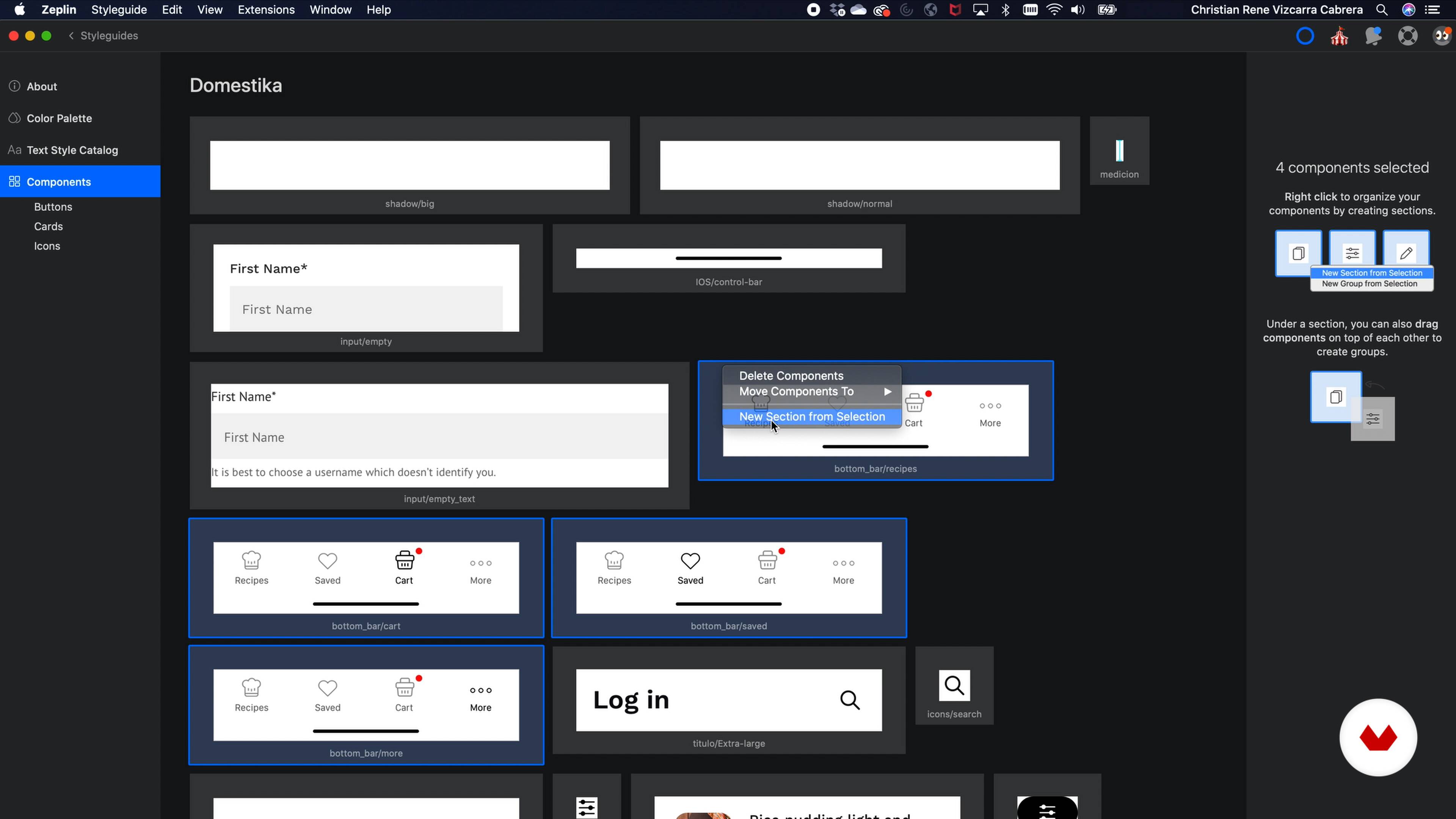Image resolution: width=1456 pixels, height=819 pixels.
Task: Open the Edit menu
Action: [x=172, y=9]
